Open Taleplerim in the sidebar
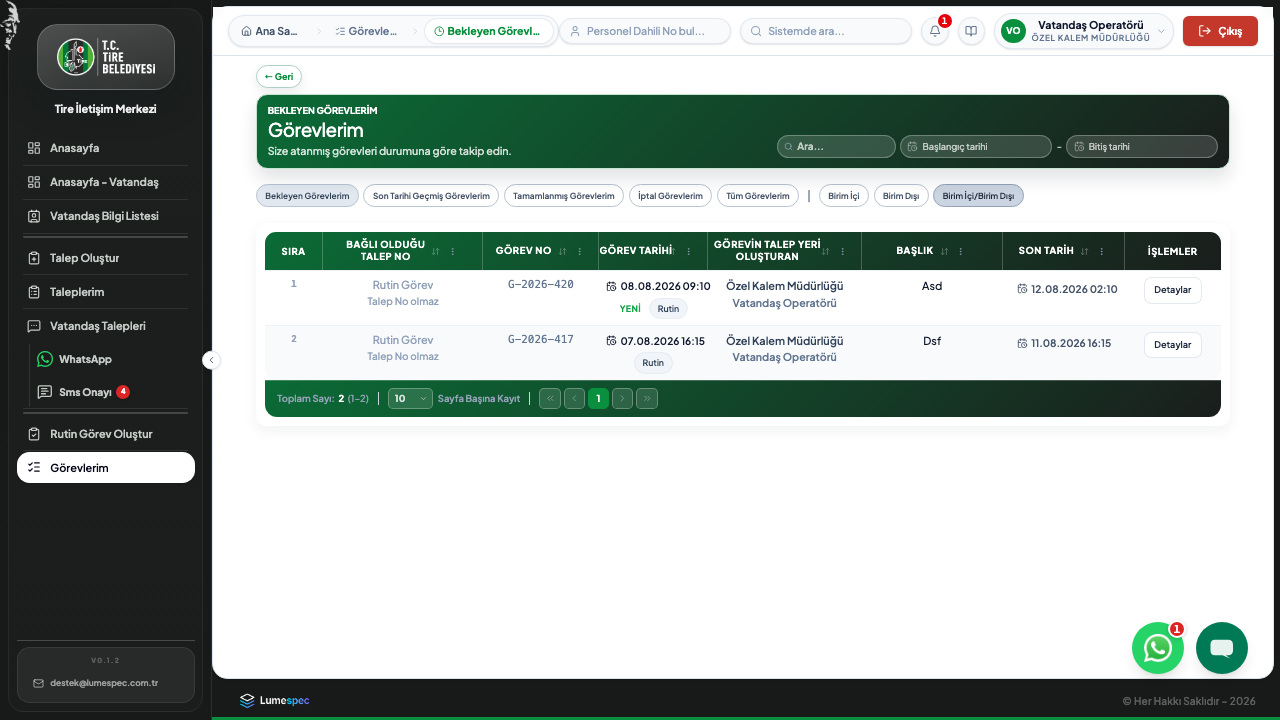The height and width of the screenshot is (720, 1280). click(106, 292)
